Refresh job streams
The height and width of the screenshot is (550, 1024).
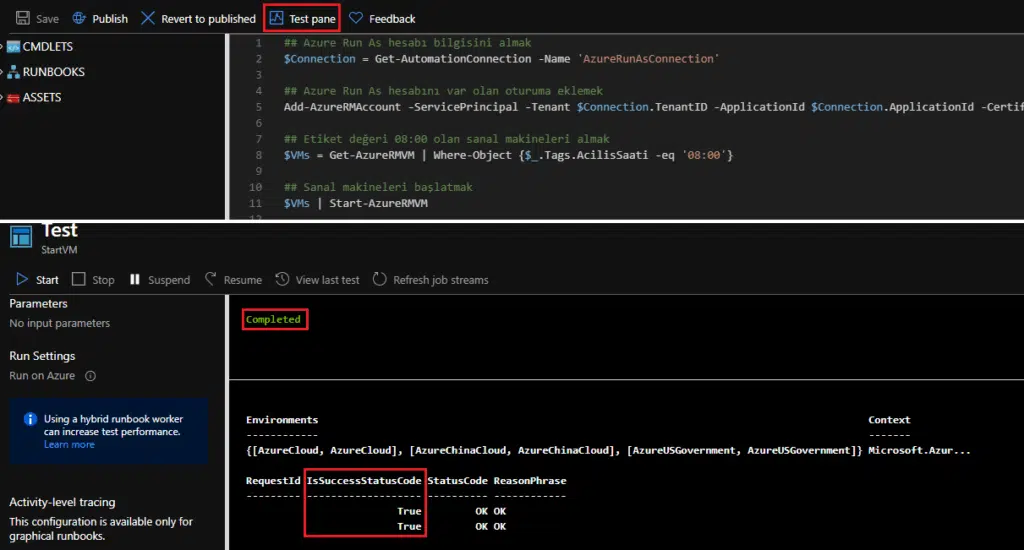(430, 280)
